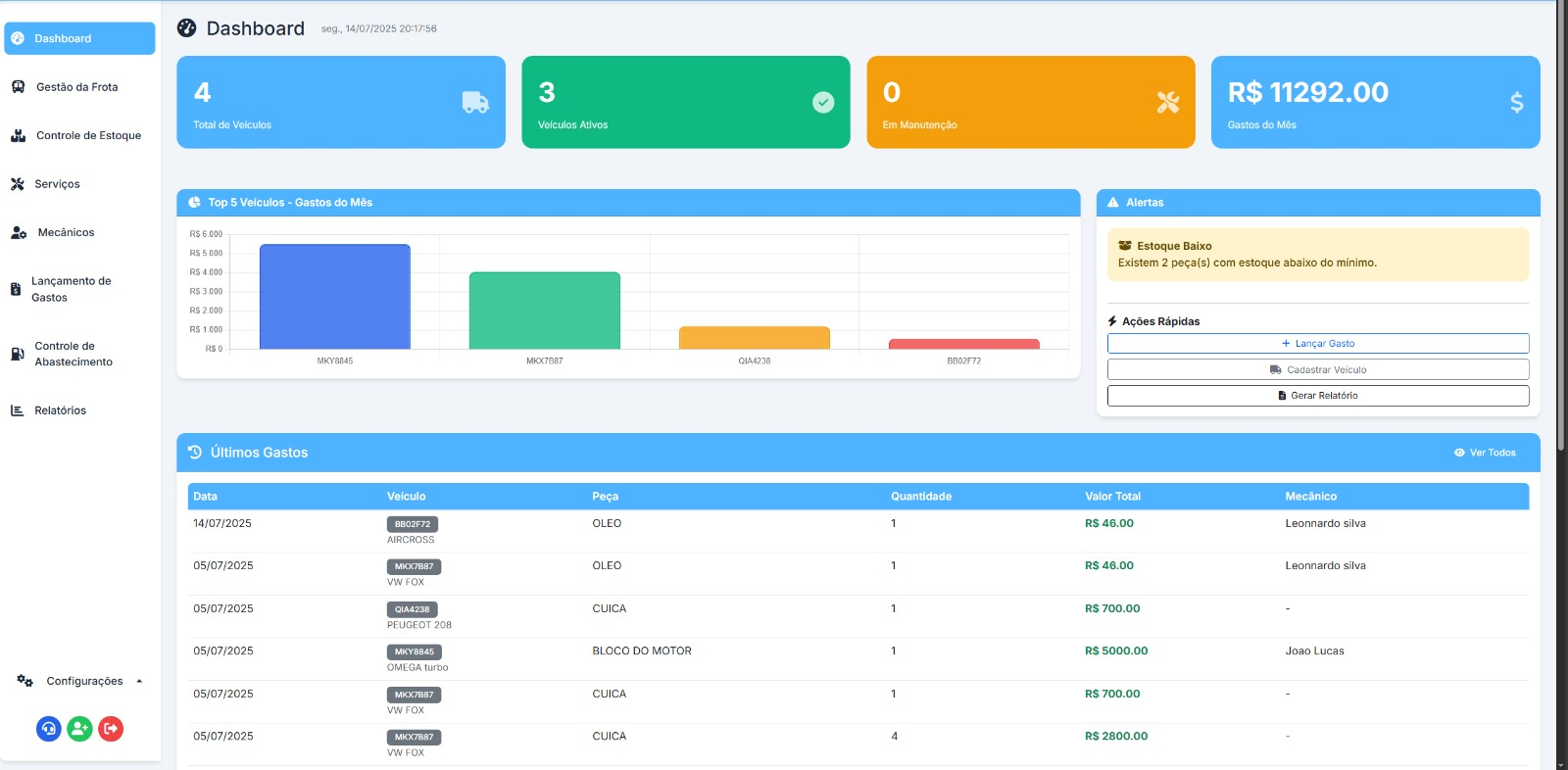Image resolution: width=1568 pixels, height=770 pixels.
Task: Click the R$ 5000.00 value
Action: pos(1116,650)
